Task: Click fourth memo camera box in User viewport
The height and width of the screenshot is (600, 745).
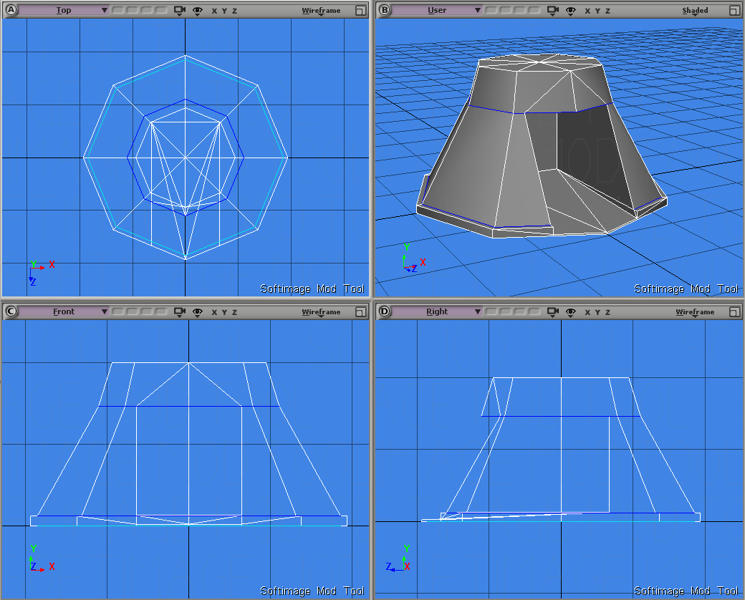Action: tap(535, 10)
